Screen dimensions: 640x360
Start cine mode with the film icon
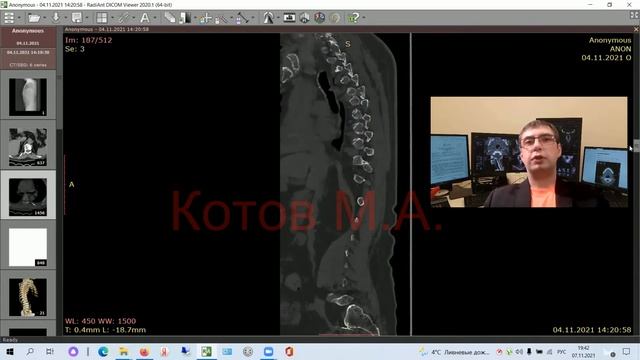click(289, 18)
